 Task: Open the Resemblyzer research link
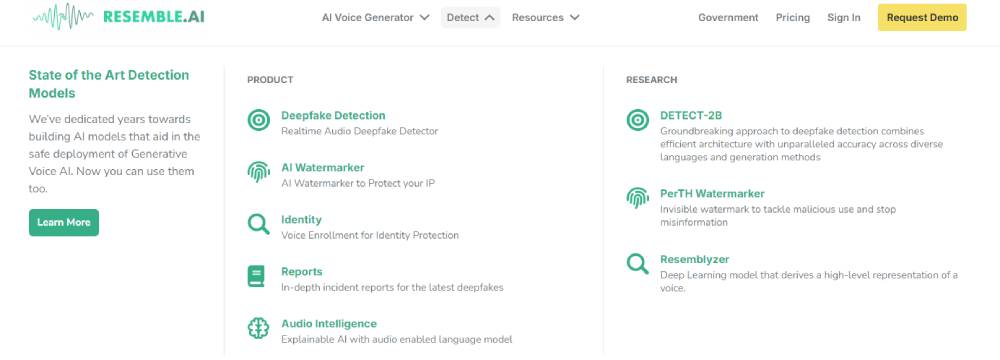click(x=695, y=259)
